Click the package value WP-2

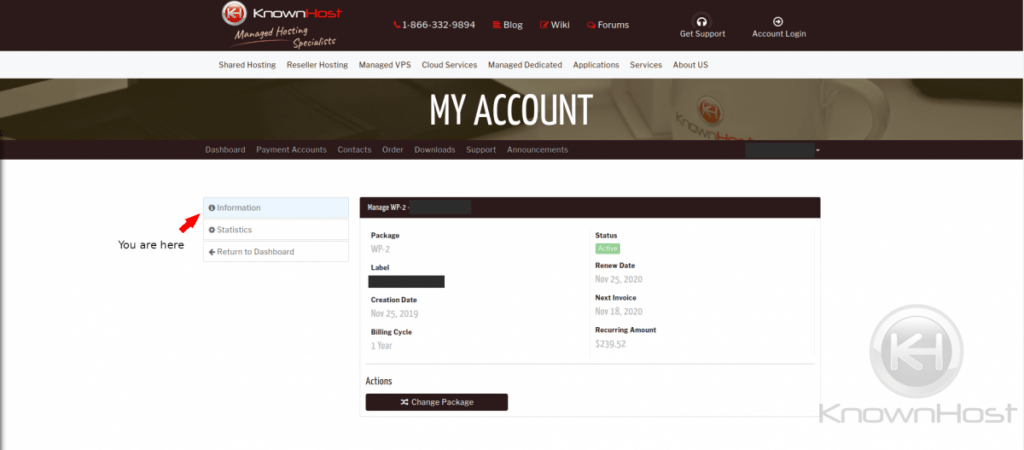click(x=381, y=249)
